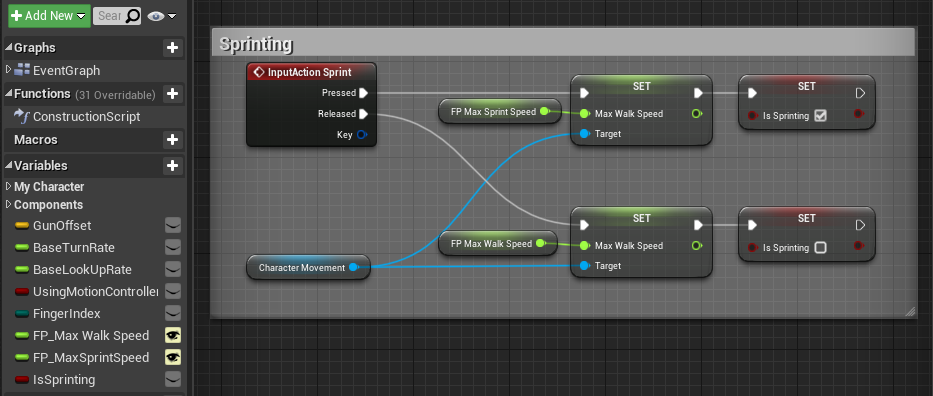The width and height of the screenshot is (933, 396).
Task: Select the UsingMotionController variable
Action: coord(95,292)
